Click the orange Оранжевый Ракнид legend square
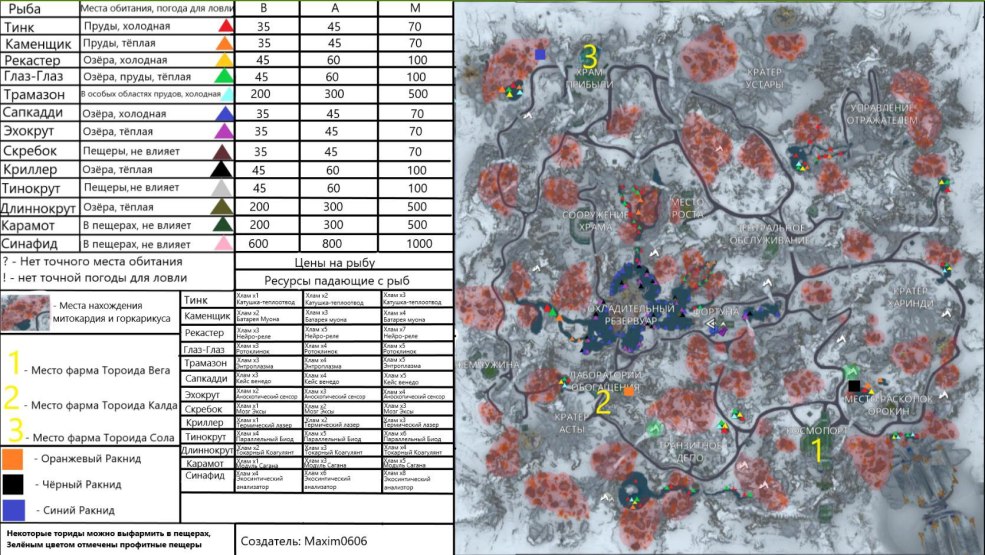This screenshot has width=985, height=555. coord(14,459)
